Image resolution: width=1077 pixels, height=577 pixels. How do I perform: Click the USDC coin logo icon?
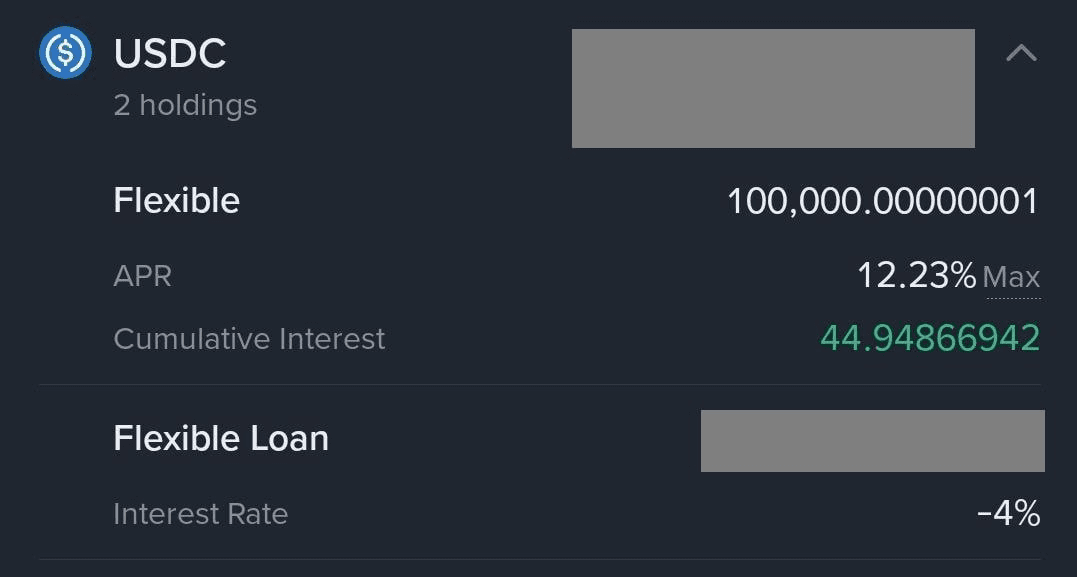(x=65, y=52)
